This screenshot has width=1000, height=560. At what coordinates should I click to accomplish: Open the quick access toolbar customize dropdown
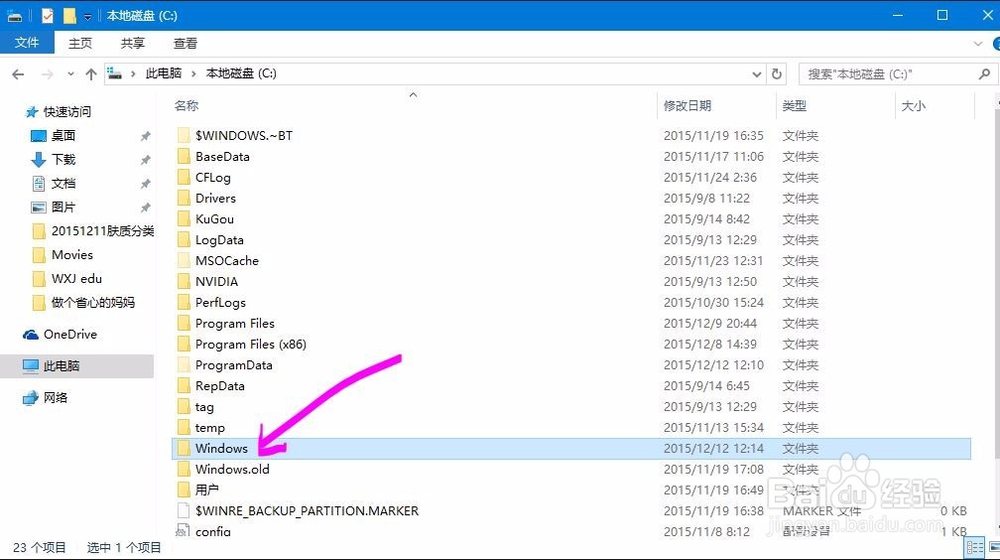(87, 16)
